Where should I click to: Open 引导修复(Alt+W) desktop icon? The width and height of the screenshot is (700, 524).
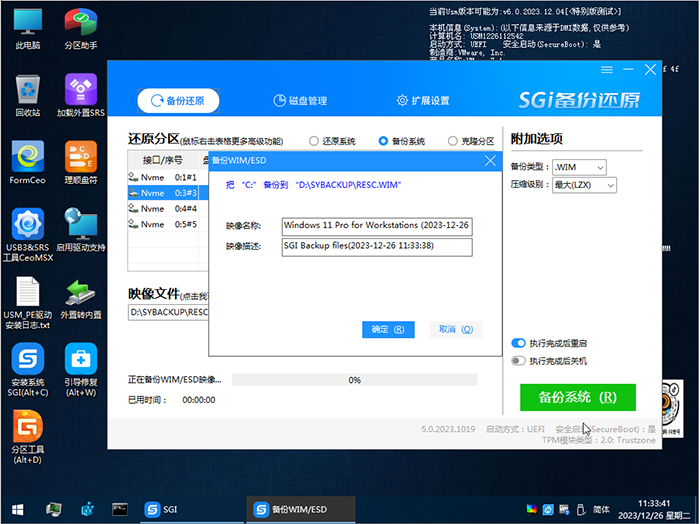[x=81, y=370]
